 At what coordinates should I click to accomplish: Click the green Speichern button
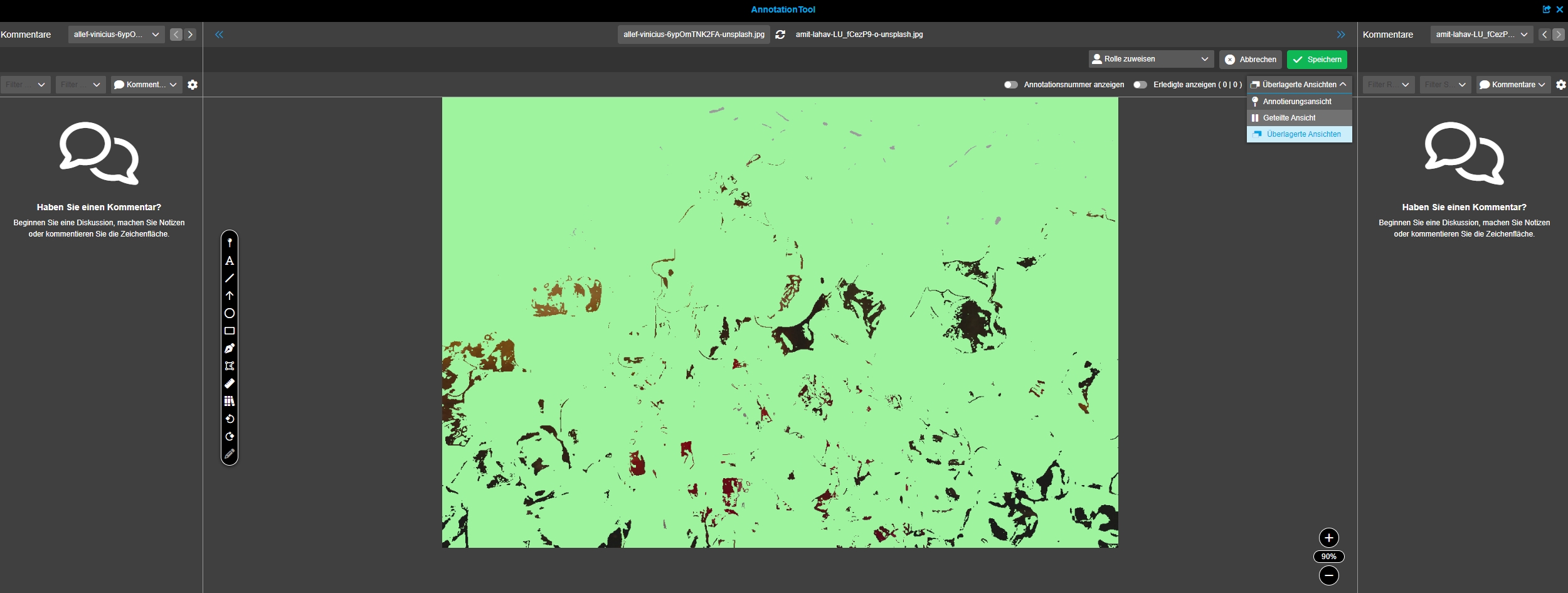click(x=1316, y=60)
